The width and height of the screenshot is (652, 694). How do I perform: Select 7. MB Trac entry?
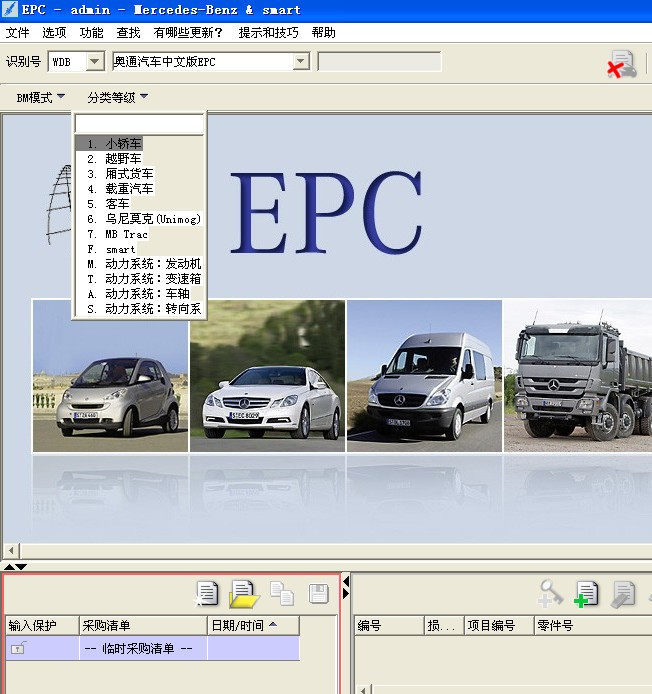tap(139, 234)
